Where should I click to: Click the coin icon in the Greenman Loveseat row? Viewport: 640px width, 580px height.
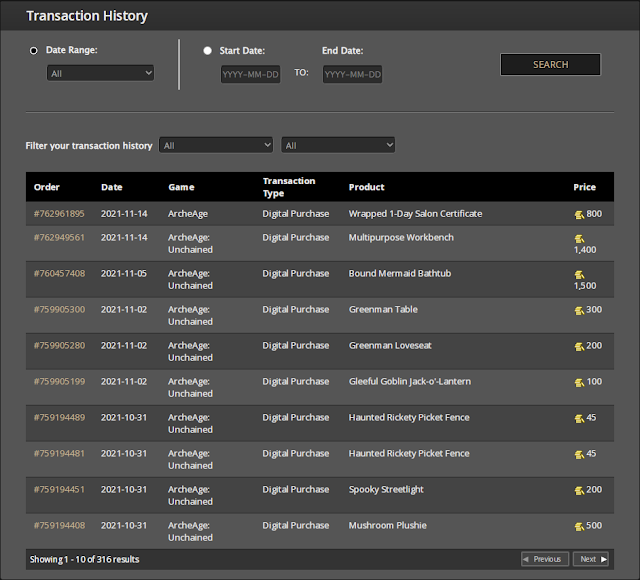tap(579, 346)
